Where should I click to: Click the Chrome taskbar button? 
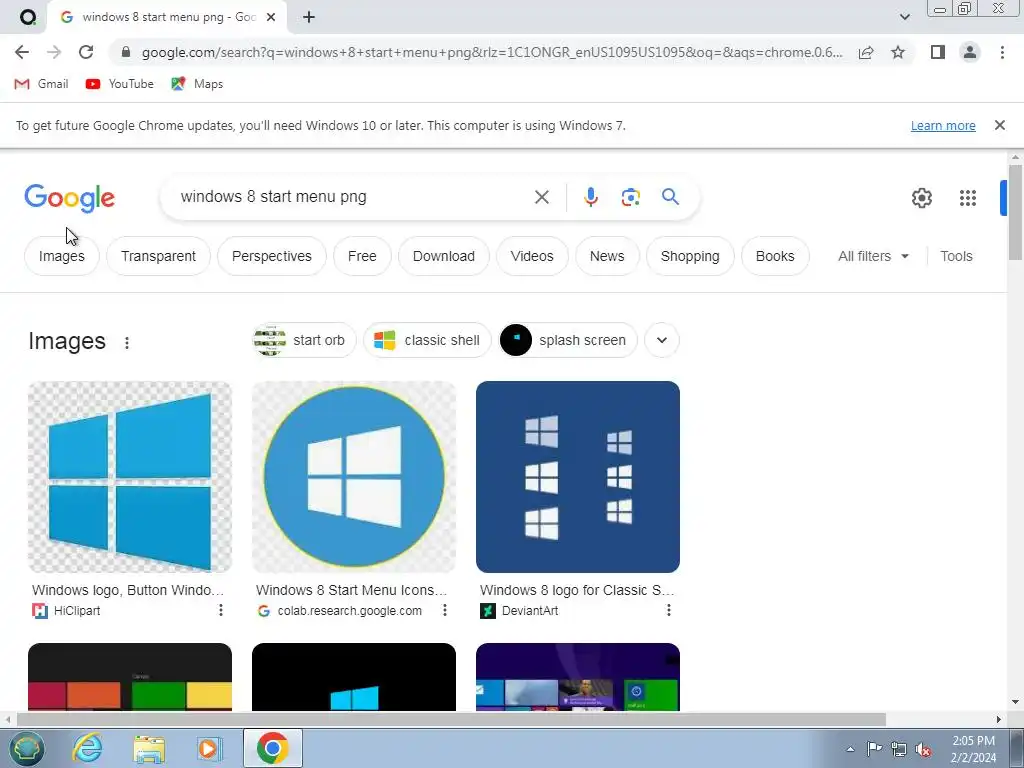pos(272,748)
